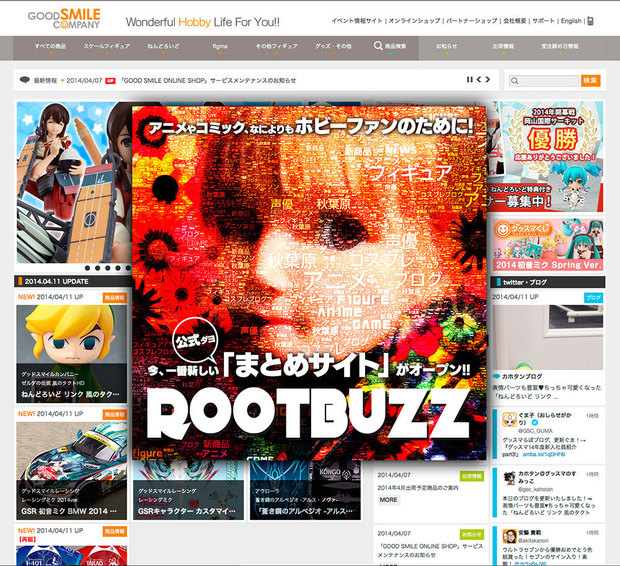Click the orange 検索 search button
The width and height of the screenshot is (620, 566).
(x=590, y=80)
